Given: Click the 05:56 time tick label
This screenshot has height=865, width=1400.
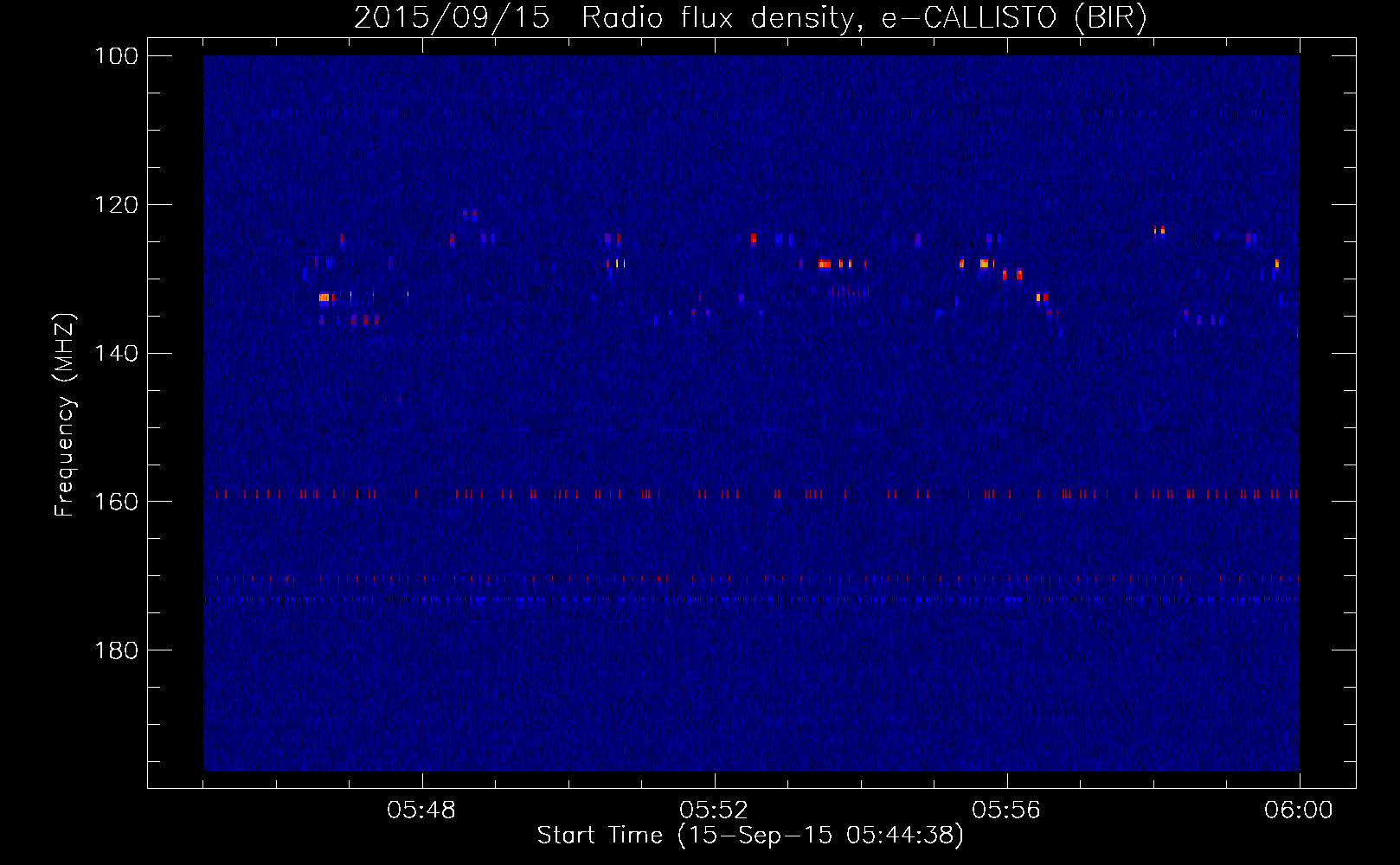Looking at the screenshot, I should [x=1007, y=811].
